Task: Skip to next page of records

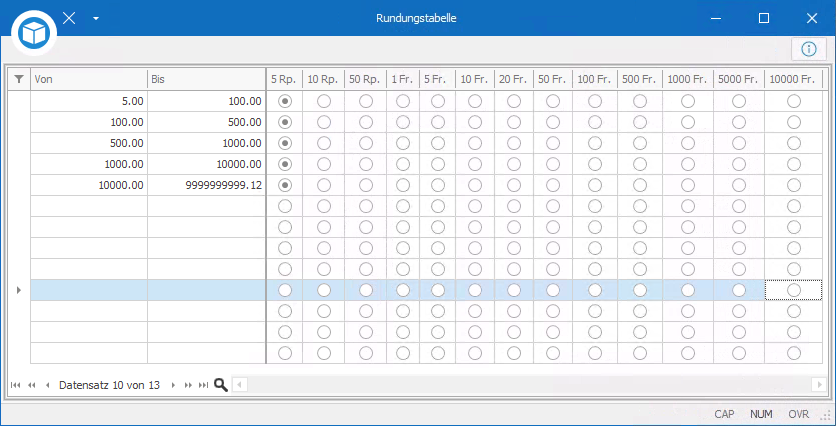Action: tap(188, 385)
